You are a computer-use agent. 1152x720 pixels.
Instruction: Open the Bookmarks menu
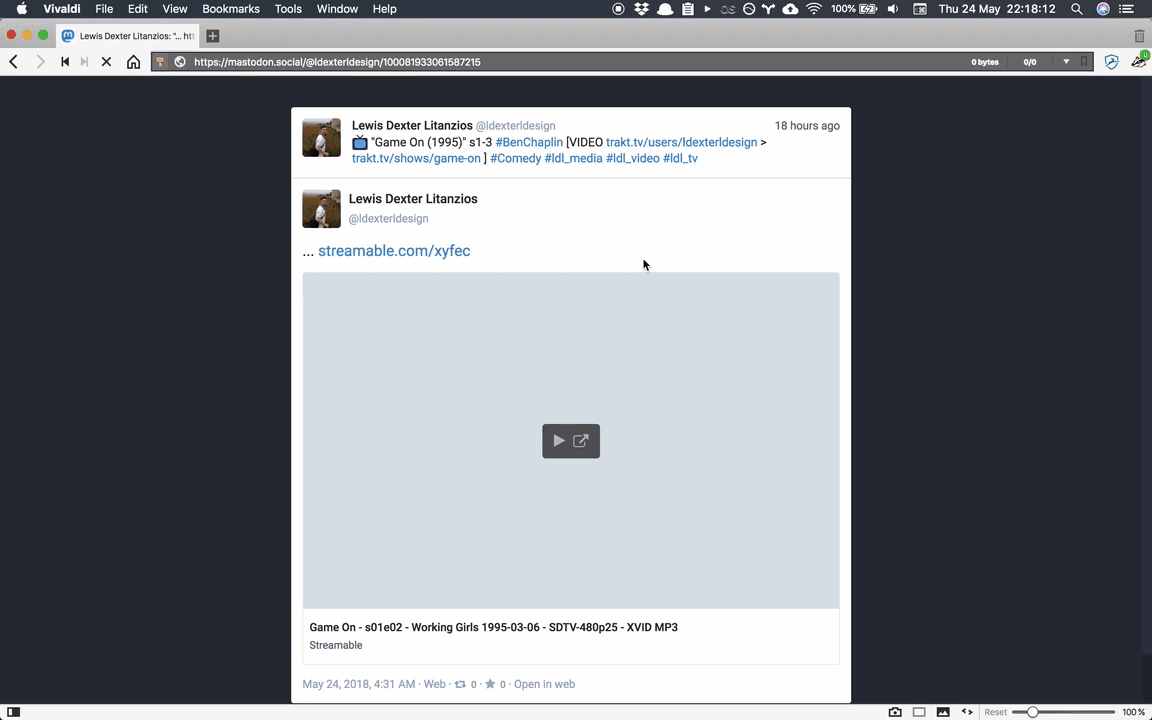[x=231, y=9]
